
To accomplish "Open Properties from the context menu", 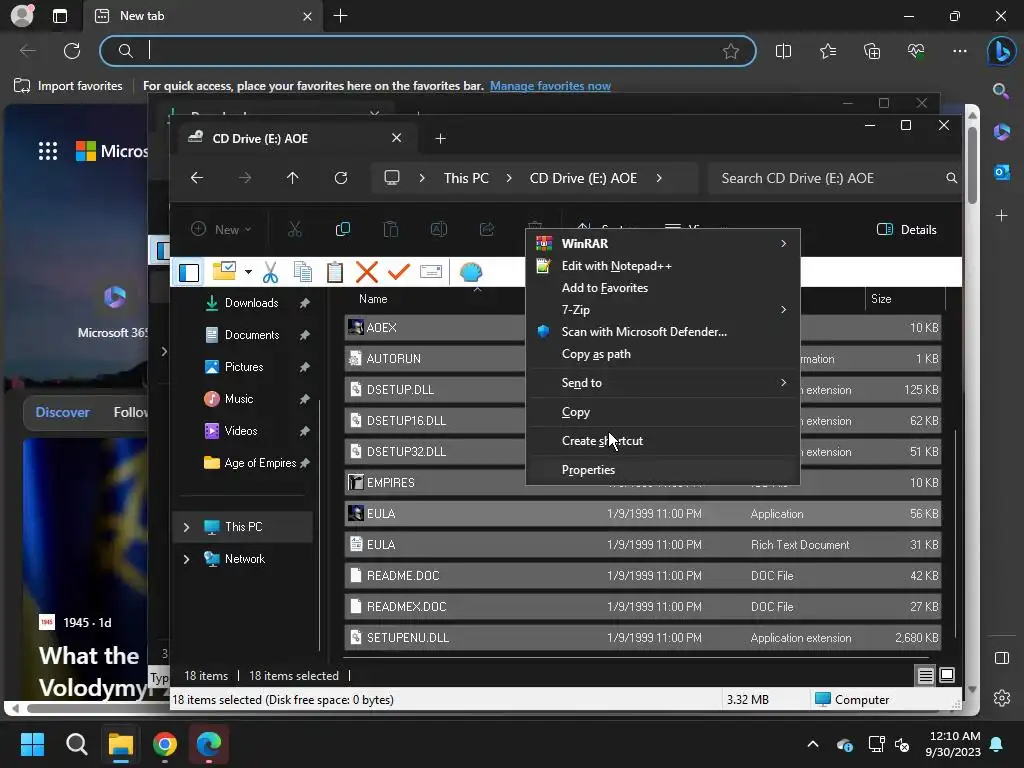I will click(663, 470).
